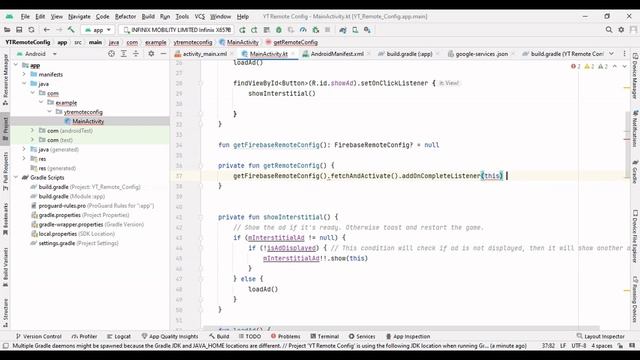Screen dimensions: 640x360
Task: Show hidden editor tabs dropdown arrow
Action: (x=611, y=54)
